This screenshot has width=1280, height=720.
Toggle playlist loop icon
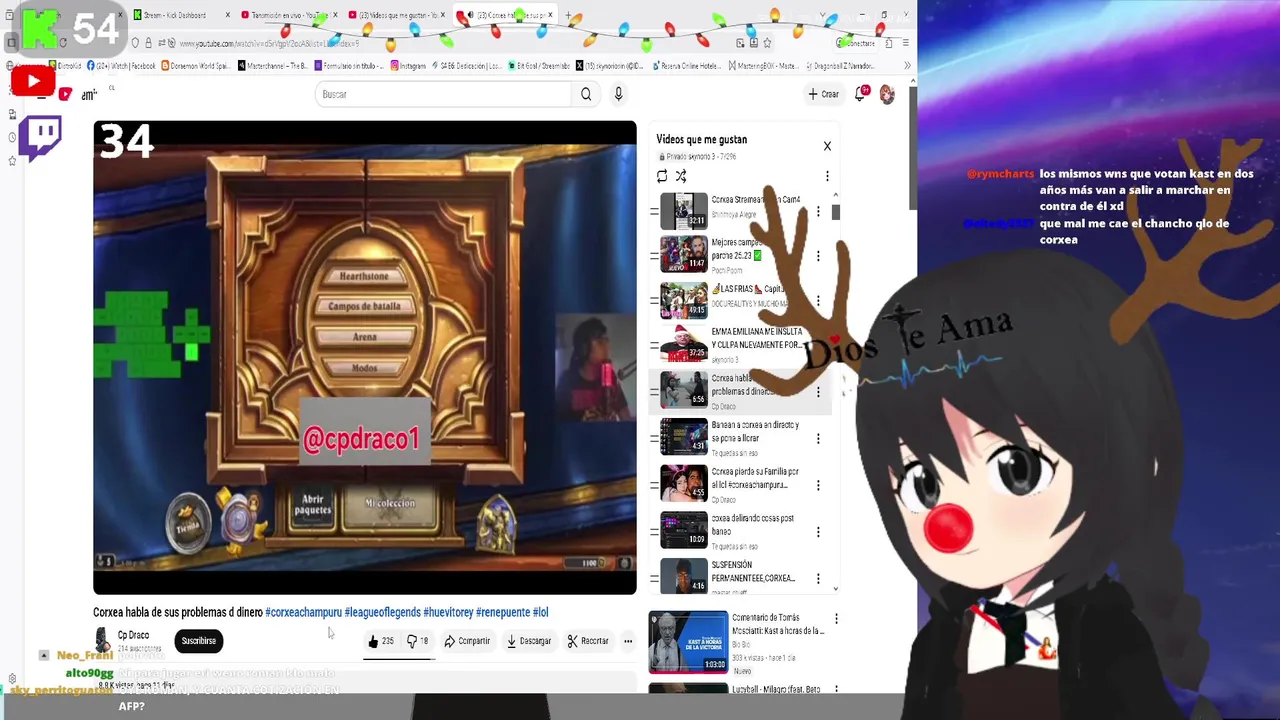coord(662,176)
